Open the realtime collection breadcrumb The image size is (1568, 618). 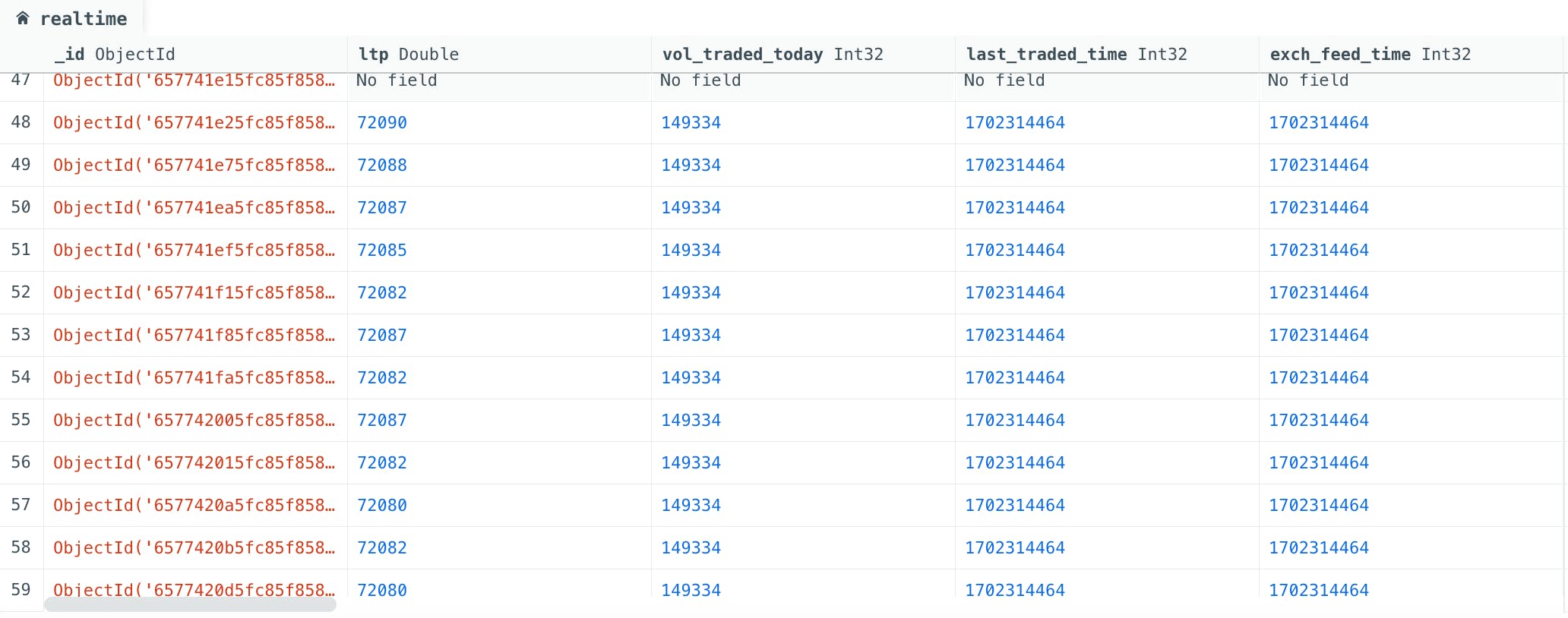point(84,19)
